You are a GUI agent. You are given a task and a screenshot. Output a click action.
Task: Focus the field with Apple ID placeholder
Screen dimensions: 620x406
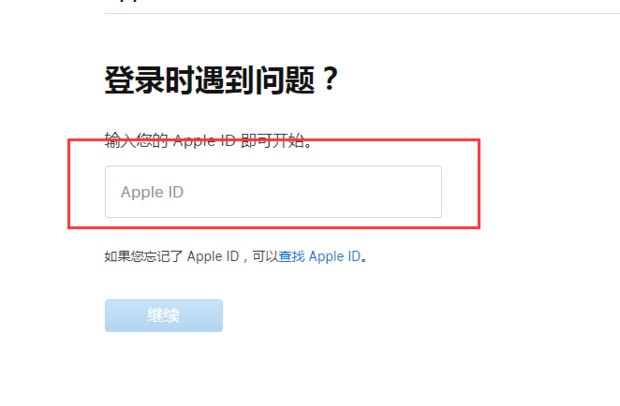pyautogui.click(x=273, y=192)
